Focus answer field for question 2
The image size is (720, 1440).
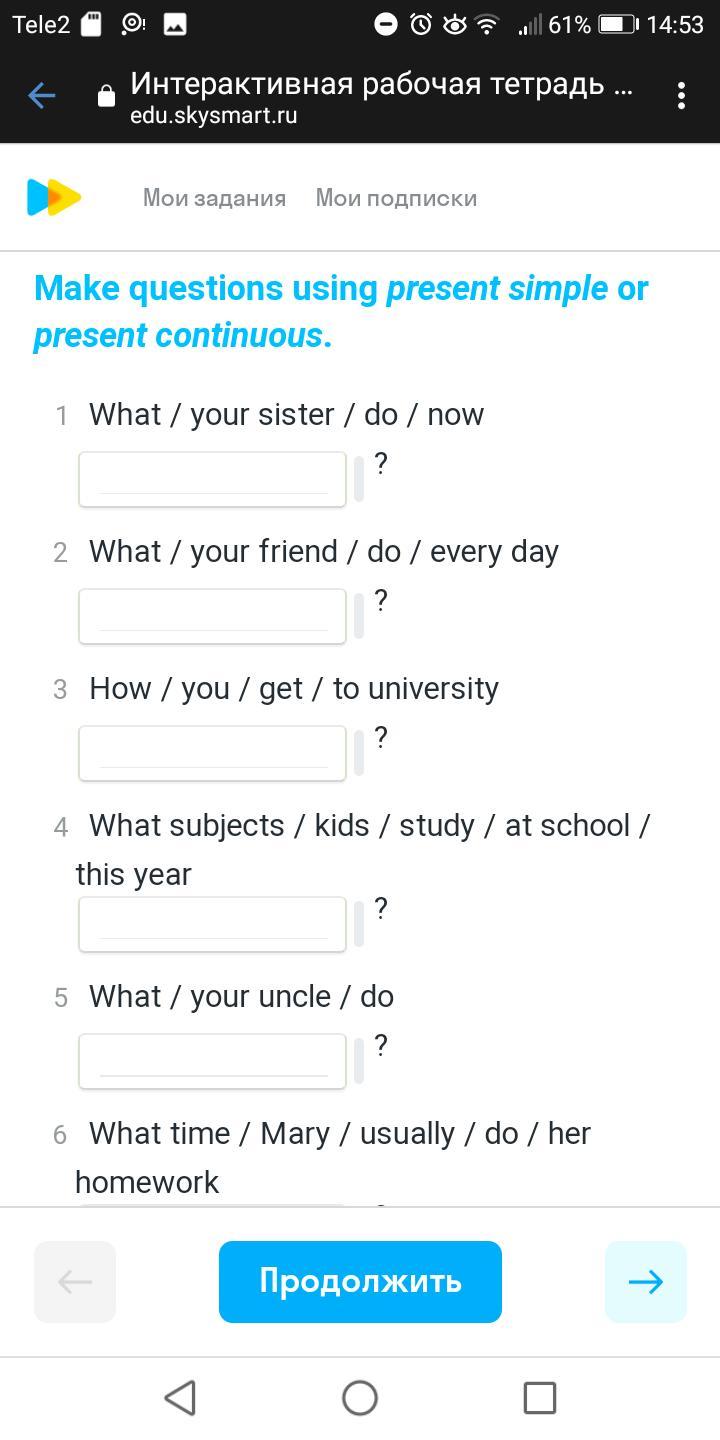click(x=212, y=616)
